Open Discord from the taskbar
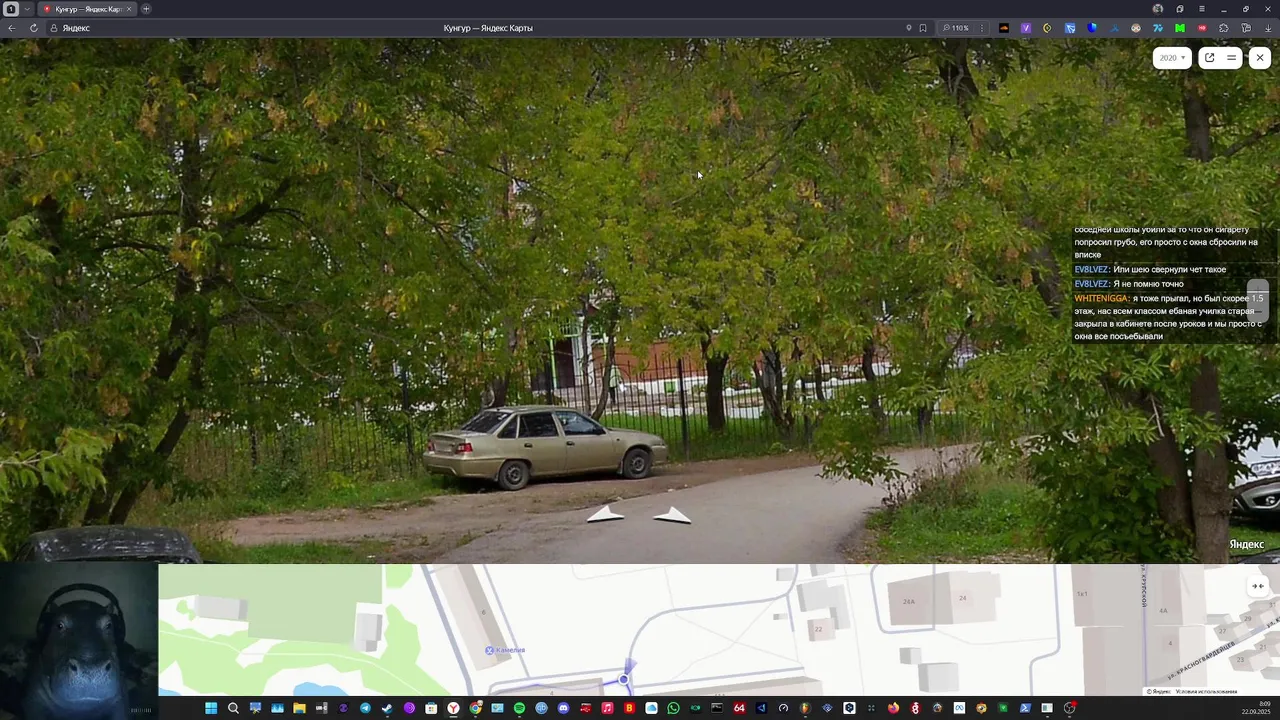This screenshot has width=1280, height=720. tap(563, 708)
